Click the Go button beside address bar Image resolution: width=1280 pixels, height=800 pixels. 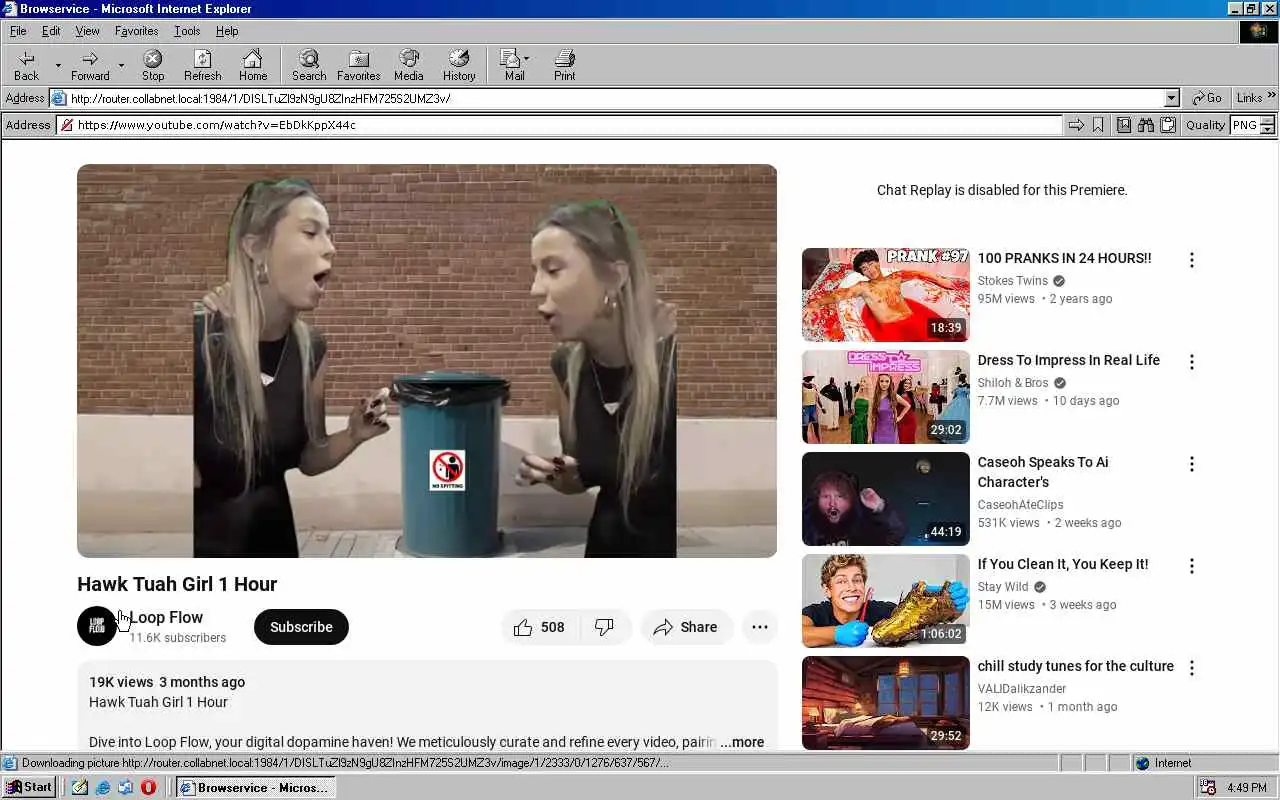coord(1207,98)
